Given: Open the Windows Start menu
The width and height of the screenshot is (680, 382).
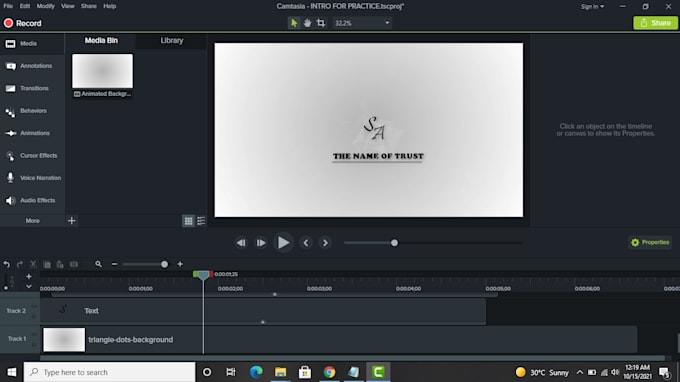Looking at the screenshot, I should click(12, 372).
